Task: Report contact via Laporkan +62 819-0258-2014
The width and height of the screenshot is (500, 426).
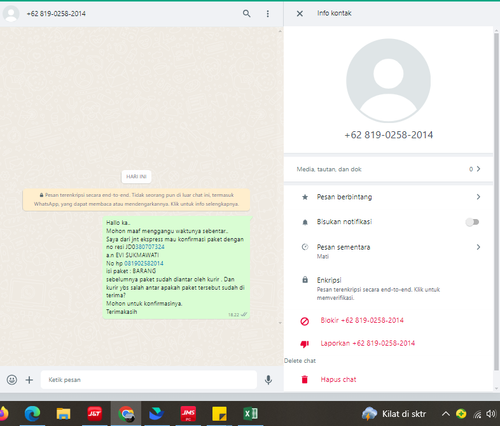Action: click(368, 343)
